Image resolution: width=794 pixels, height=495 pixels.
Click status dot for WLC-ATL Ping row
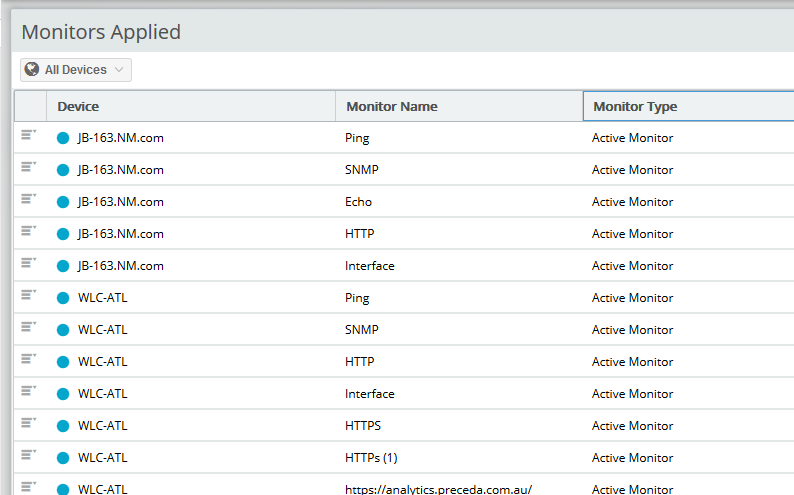coord(63,298)
